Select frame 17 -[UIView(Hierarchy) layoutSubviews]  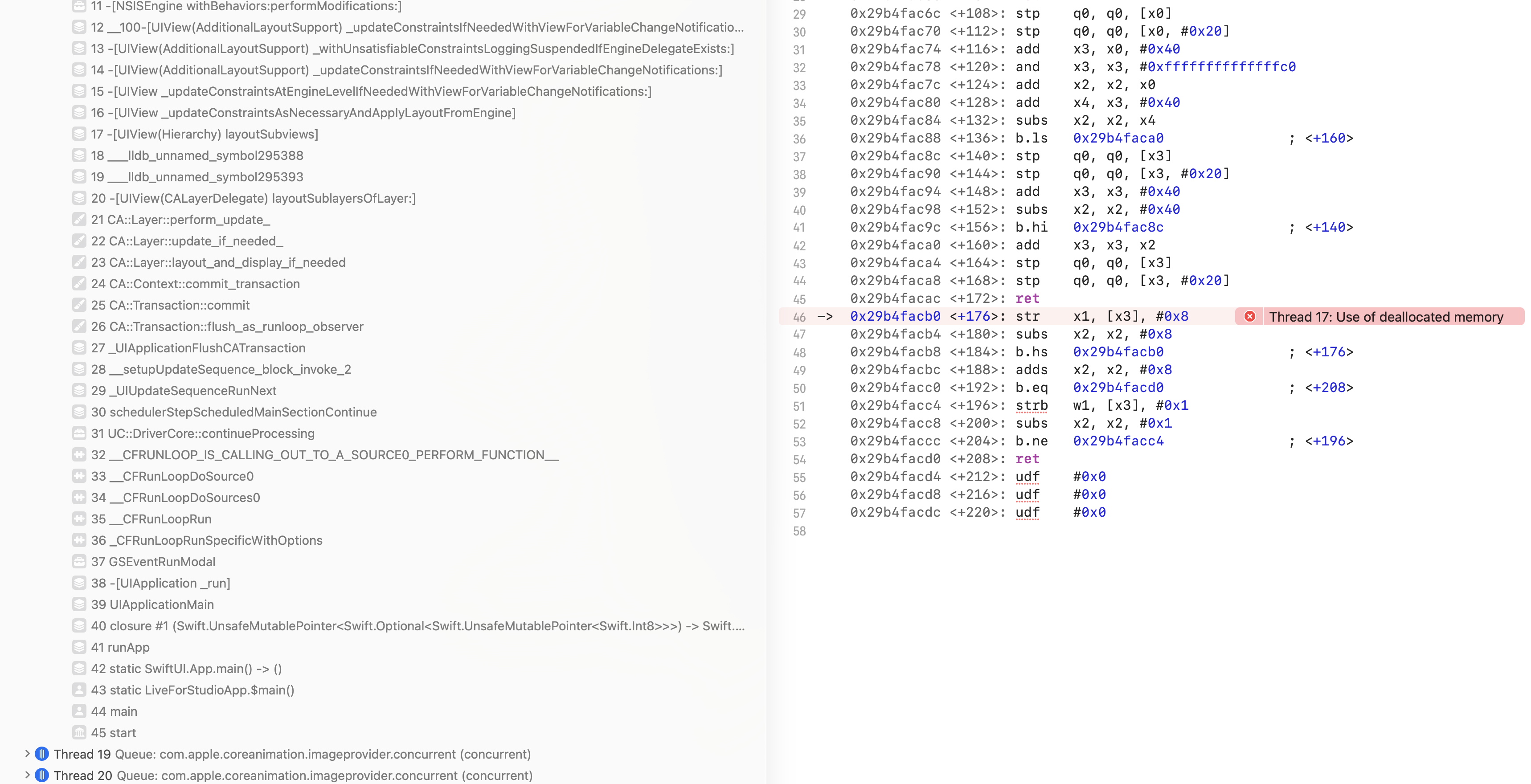(205, 135)
